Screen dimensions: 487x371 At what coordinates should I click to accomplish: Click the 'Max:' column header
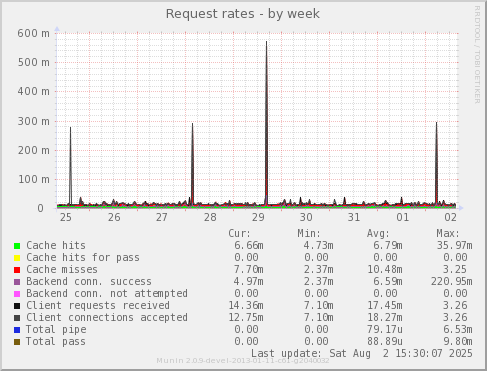pos(448,233)
